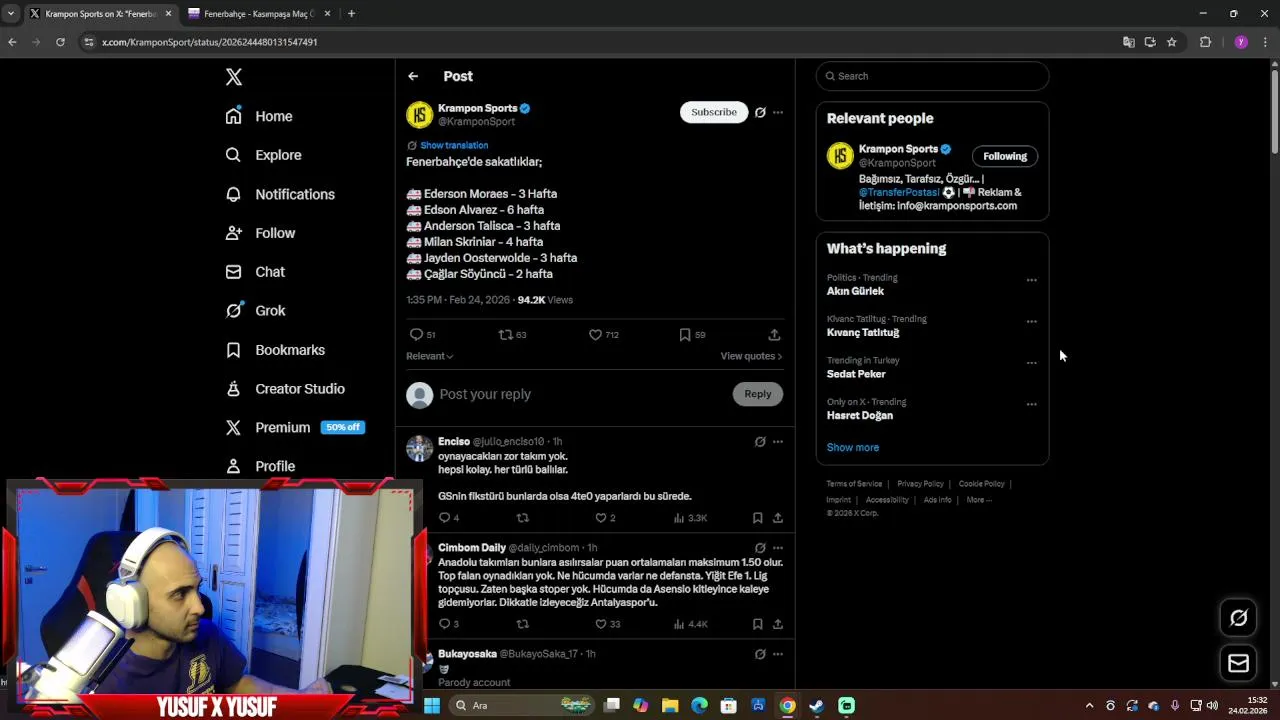The image size is (1280, 720).
Task: Open the Windows Start menu
Action: (x=432, y=705)
